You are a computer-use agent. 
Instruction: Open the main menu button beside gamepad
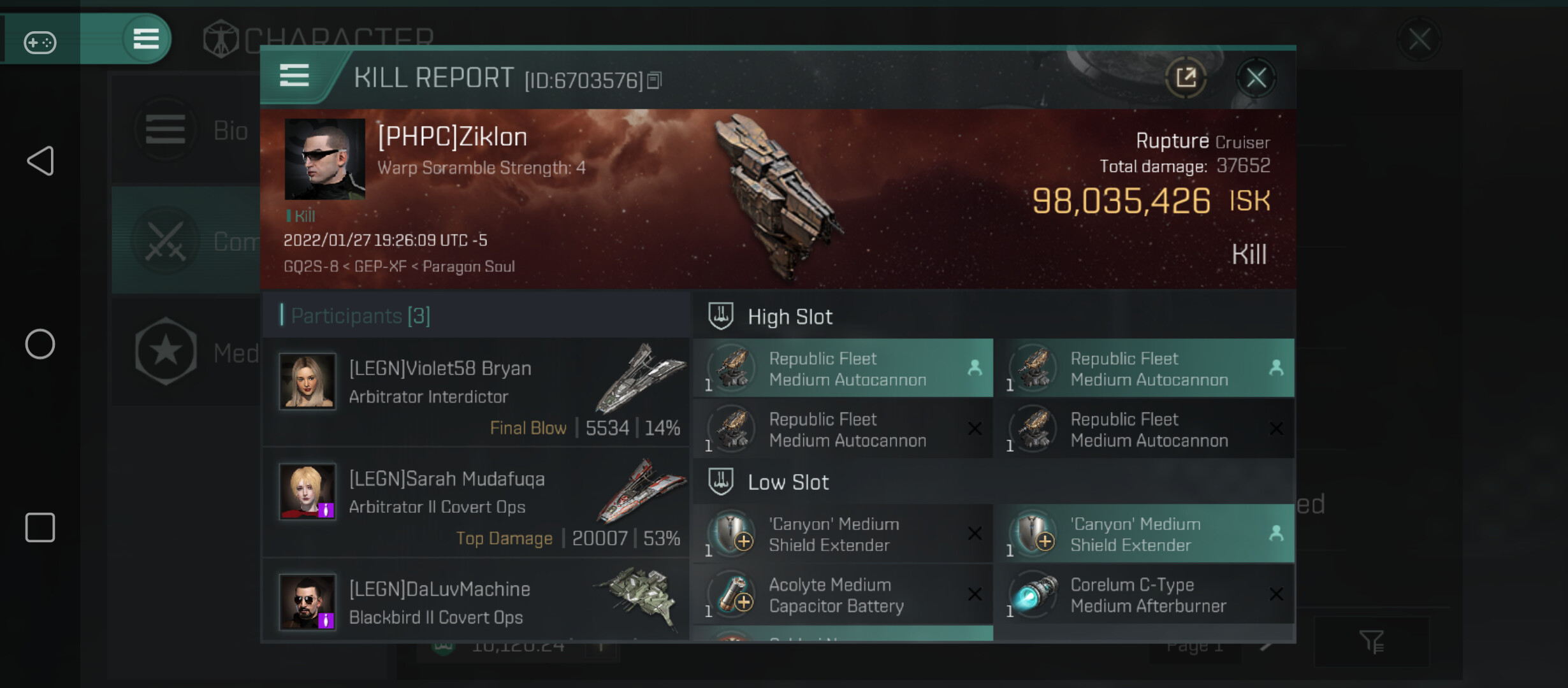(x=145, y=39)
